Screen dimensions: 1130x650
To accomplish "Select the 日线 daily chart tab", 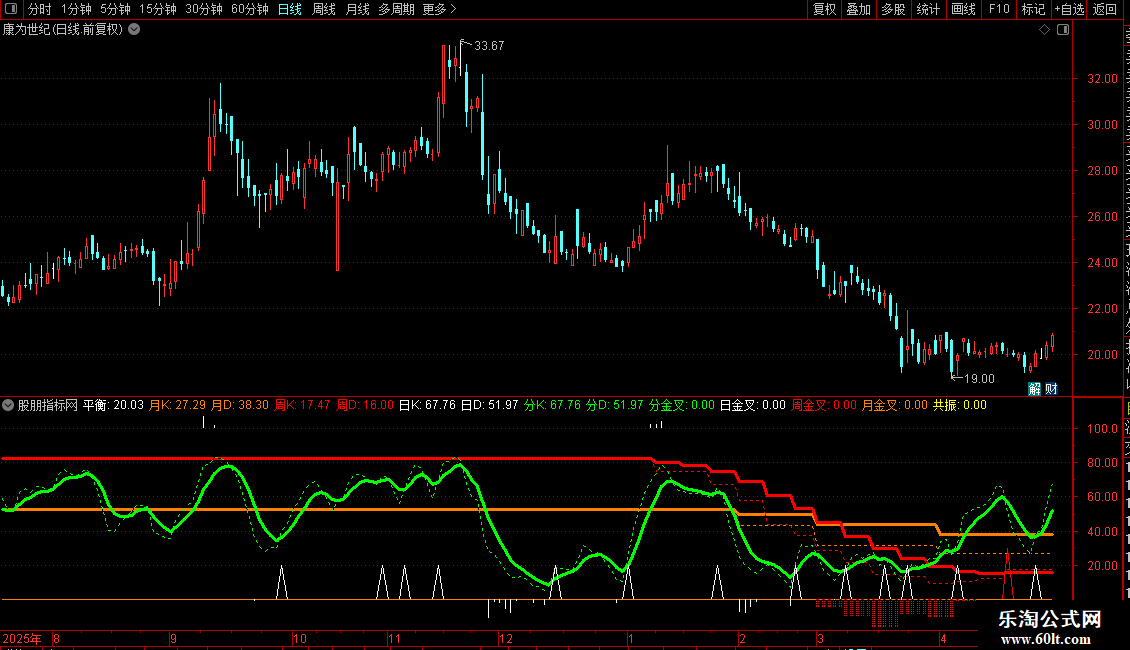I will pyautogui.click(x=290, y=9).
